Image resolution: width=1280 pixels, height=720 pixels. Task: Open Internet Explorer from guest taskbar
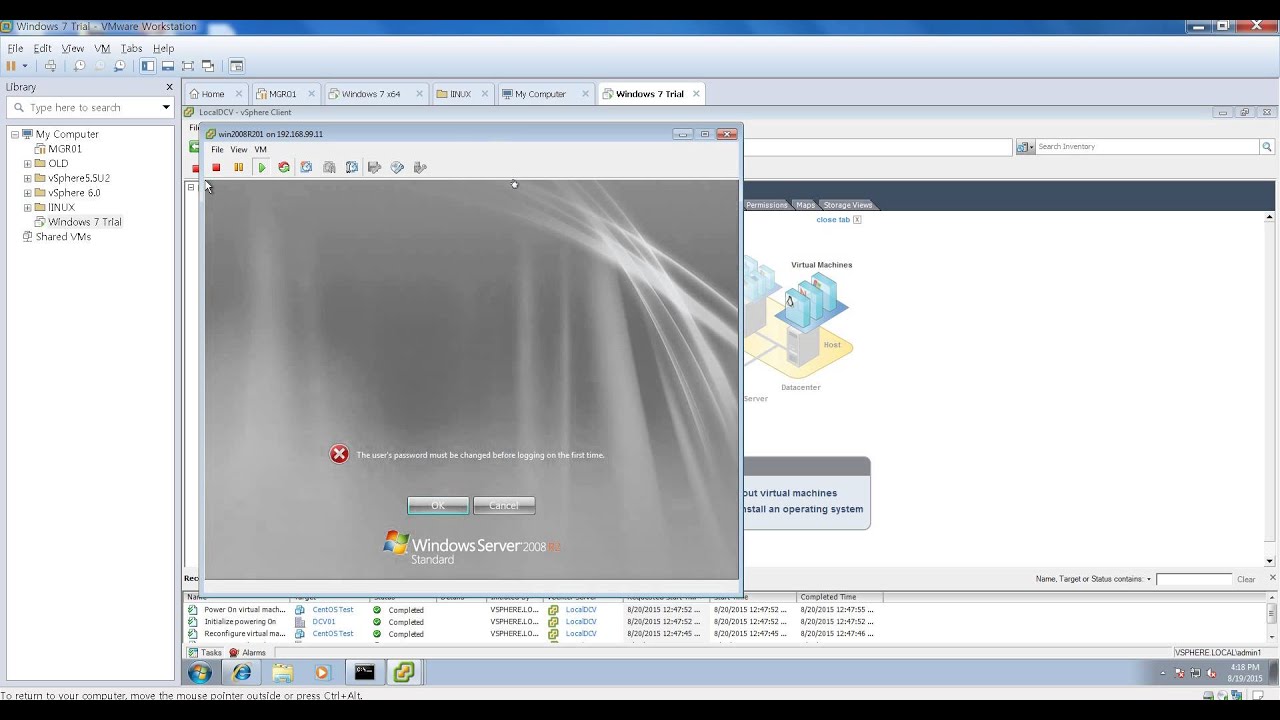[242, 673]
